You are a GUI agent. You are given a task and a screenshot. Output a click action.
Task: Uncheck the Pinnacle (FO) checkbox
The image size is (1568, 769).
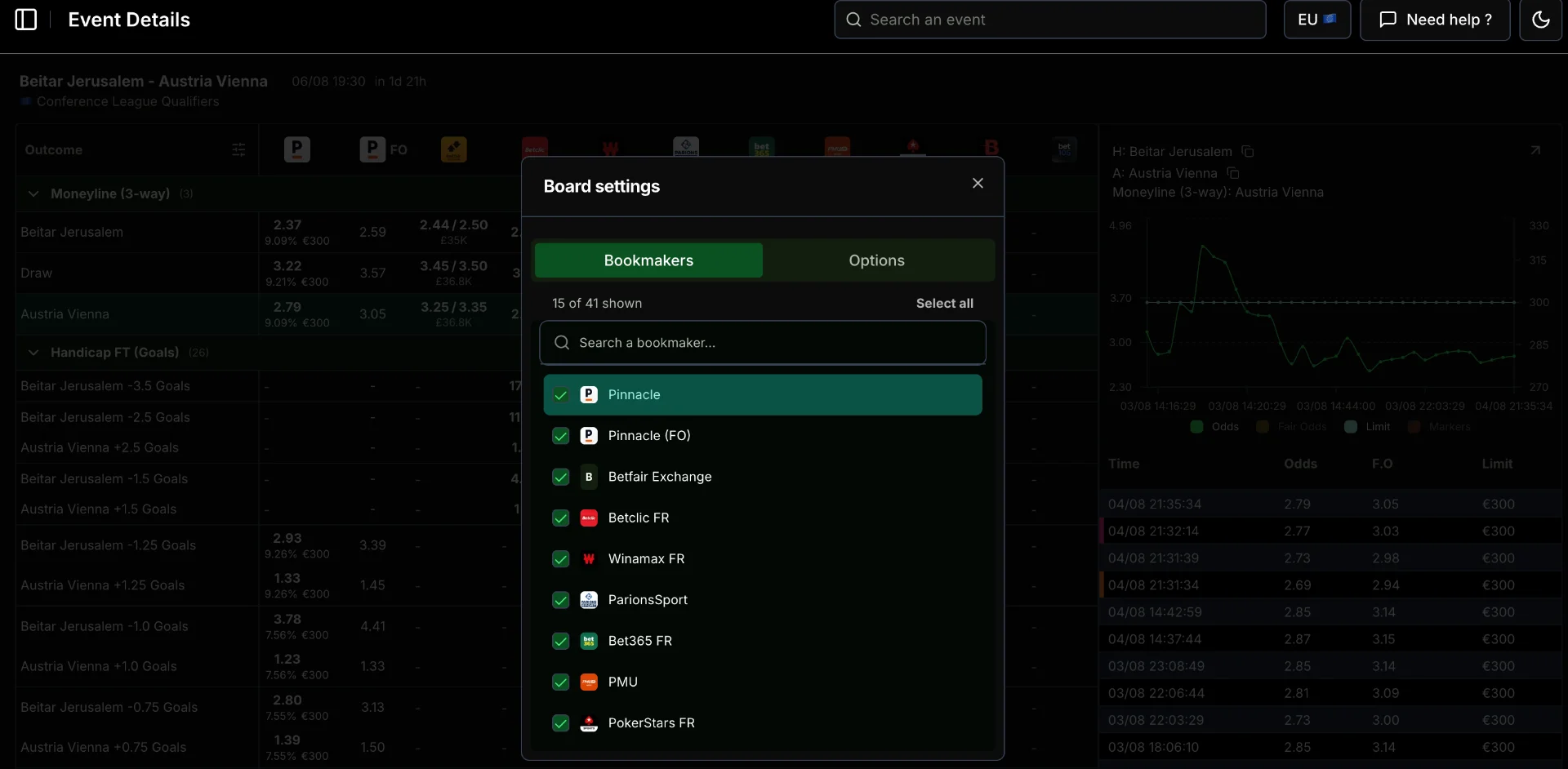(x=561, y=436)
